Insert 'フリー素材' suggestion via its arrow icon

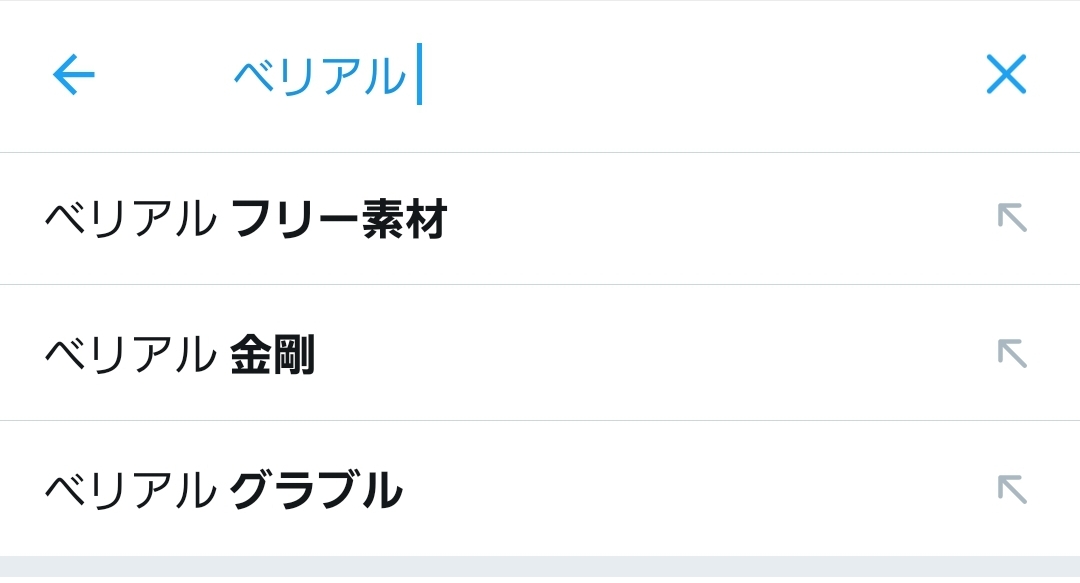(1012, 217)
